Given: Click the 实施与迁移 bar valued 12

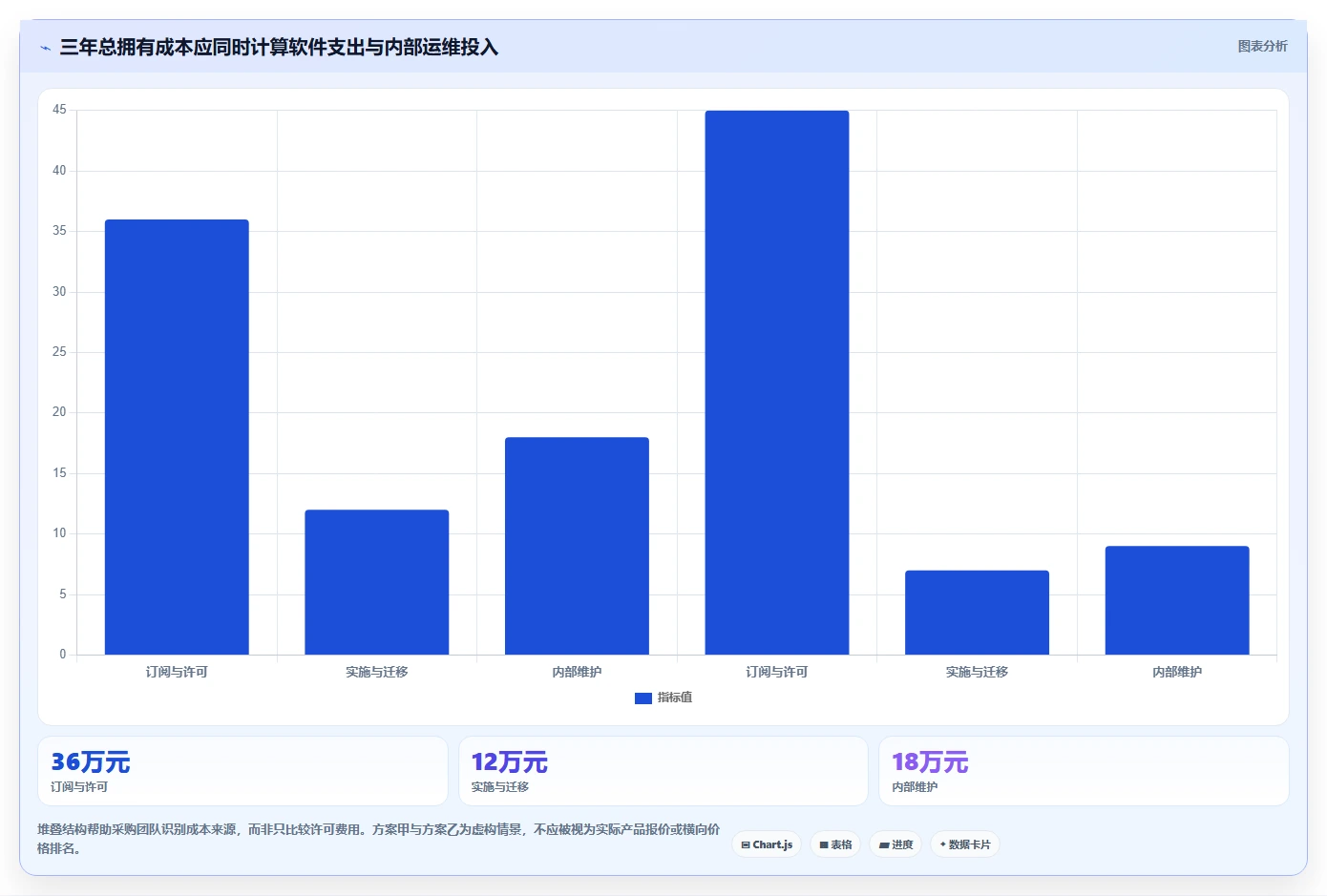Looking at the screenshot, I should [x=377, y=582].
